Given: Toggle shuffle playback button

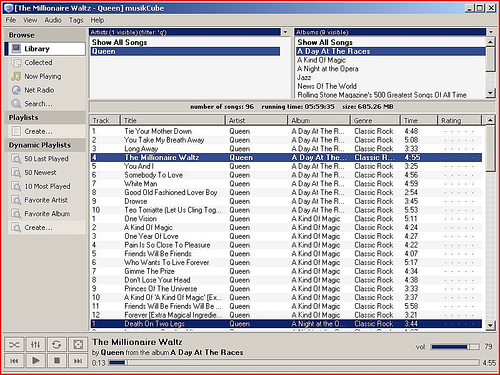Looking at the screenshot, I should coord(14,344).
